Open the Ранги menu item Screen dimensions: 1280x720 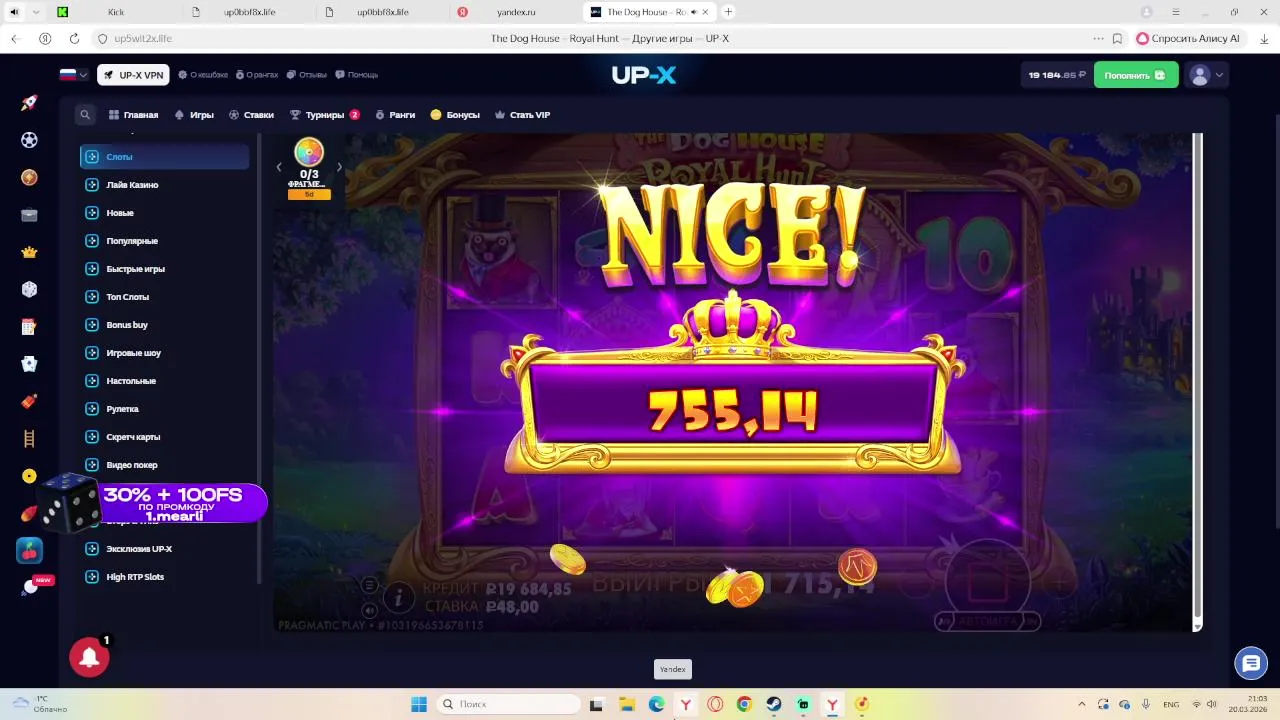(x=395, y=115)
